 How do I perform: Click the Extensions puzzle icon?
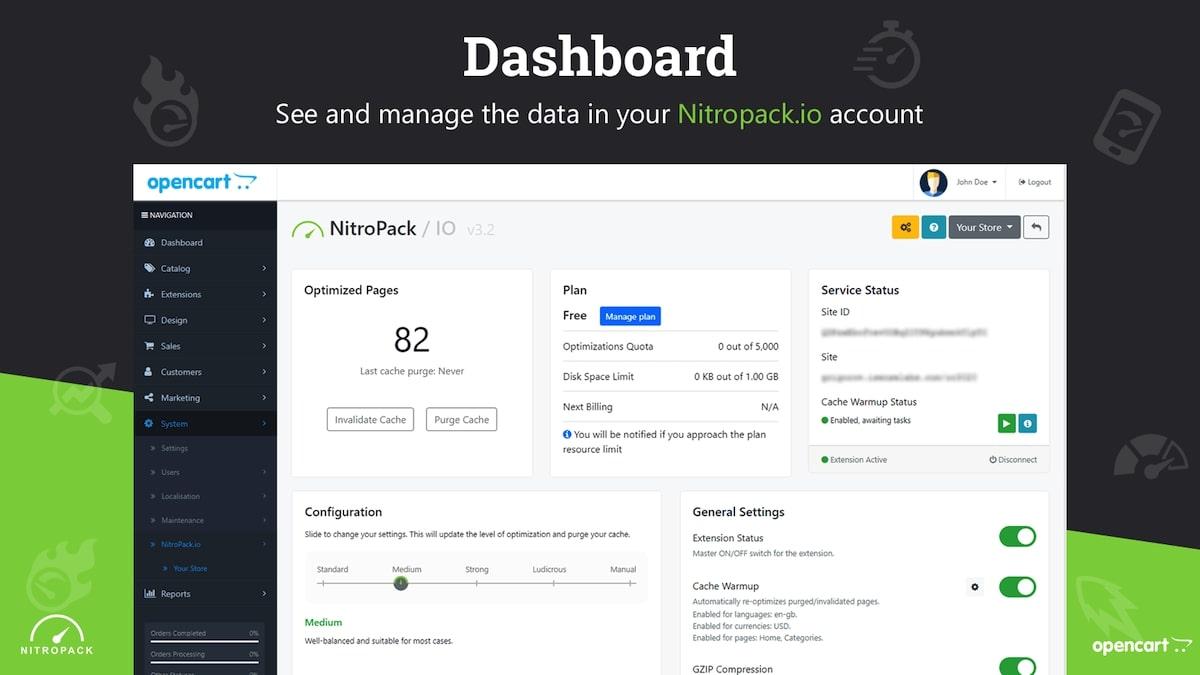point(150,294)
